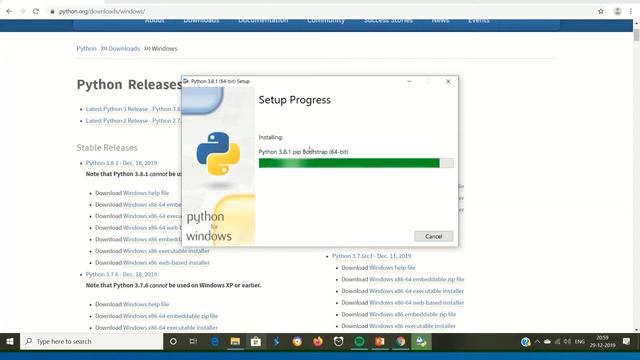This screenshot has width=640, height=360.
Task: Open clock showing 29-12-2019
Action: coord(602,341)
